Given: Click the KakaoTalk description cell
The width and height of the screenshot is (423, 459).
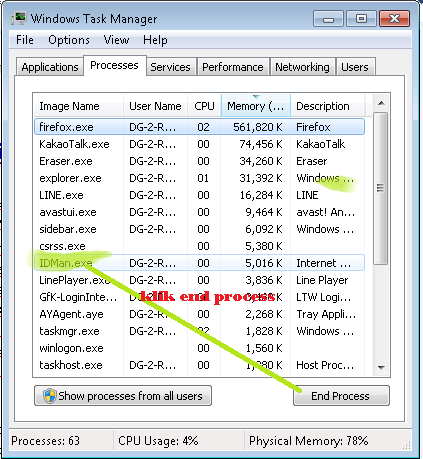Looking at the screenshot, I should pos(321,144).
